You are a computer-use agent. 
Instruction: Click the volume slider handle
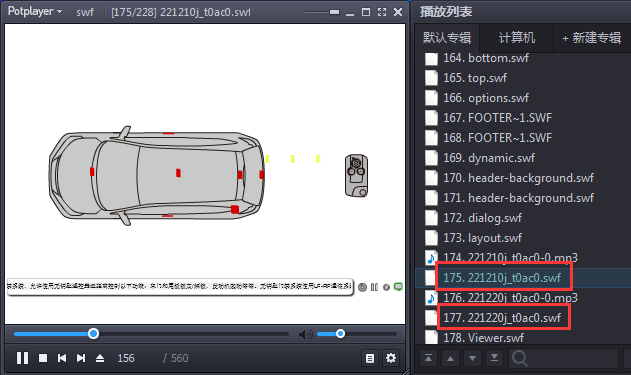click(x=340, y=334)
